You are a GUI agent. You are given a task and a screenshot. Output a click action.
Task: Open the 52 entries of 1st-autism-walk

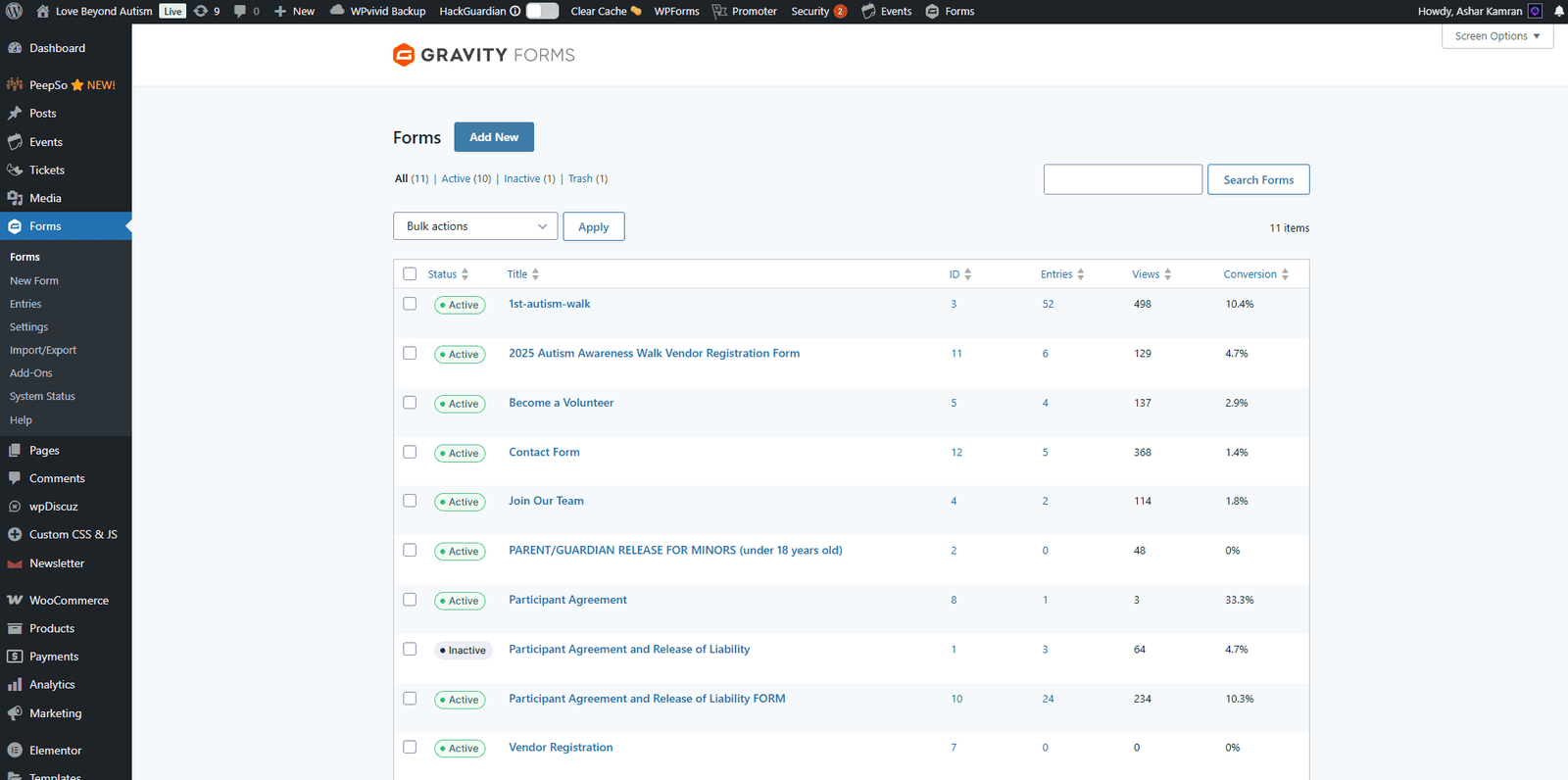[1048, 305]
